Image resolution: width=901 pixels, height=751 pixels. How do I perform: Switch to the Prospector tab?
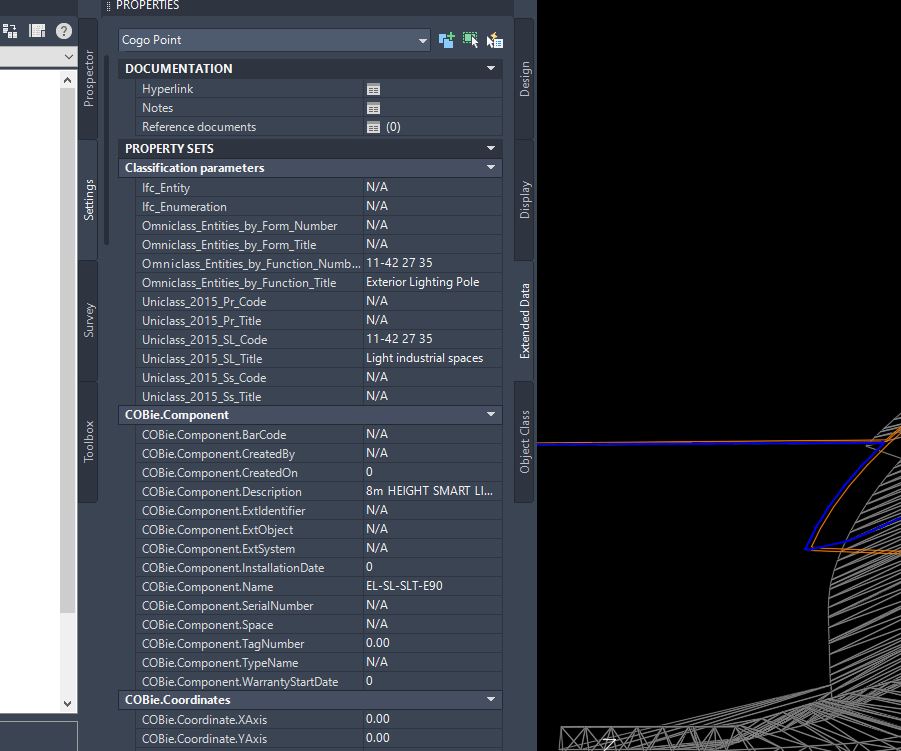tap(88, 78)
